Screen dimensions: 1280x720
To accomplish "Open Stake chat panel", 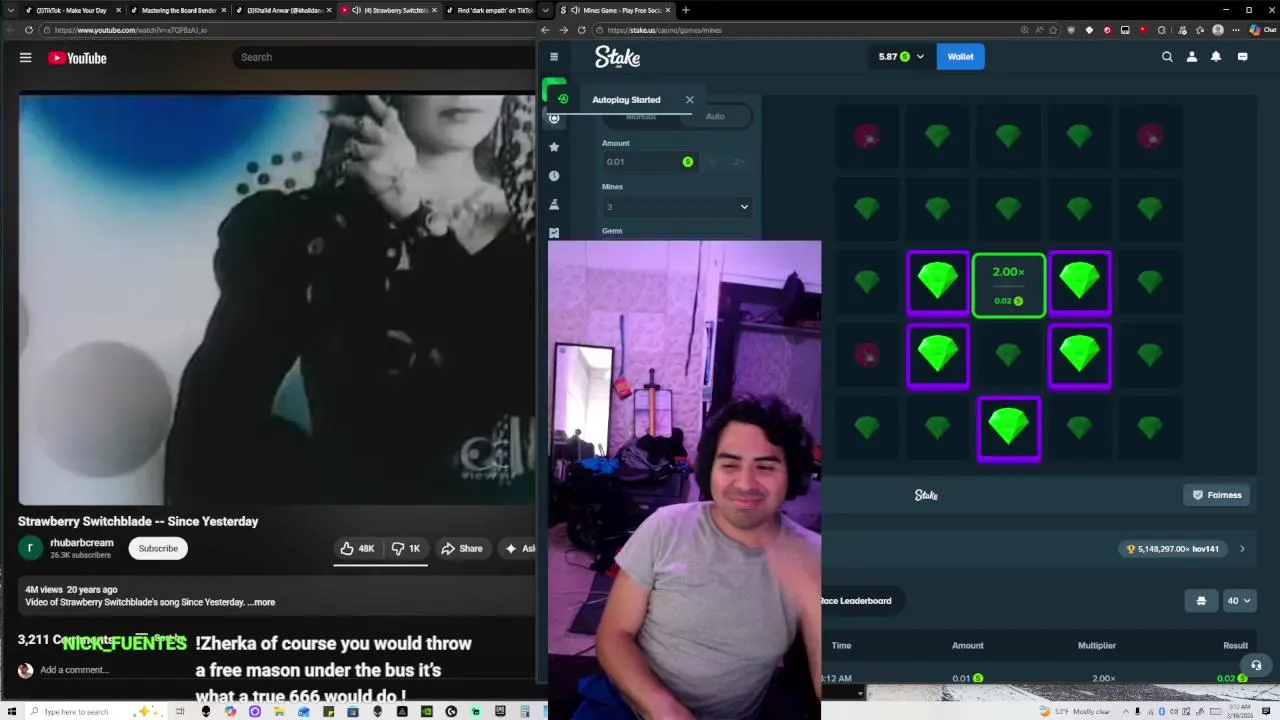I will (1242, 57).
